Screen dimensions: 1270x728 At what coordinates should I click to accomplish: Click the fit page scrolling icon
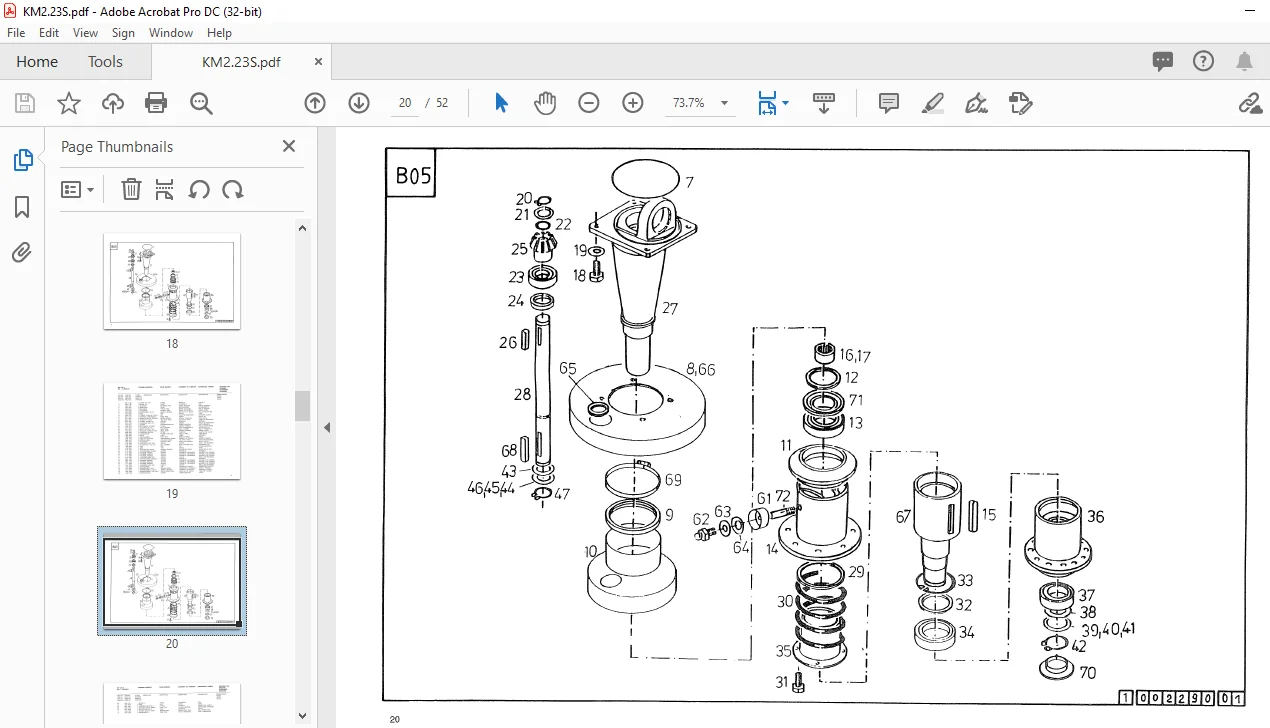point(767,103)
